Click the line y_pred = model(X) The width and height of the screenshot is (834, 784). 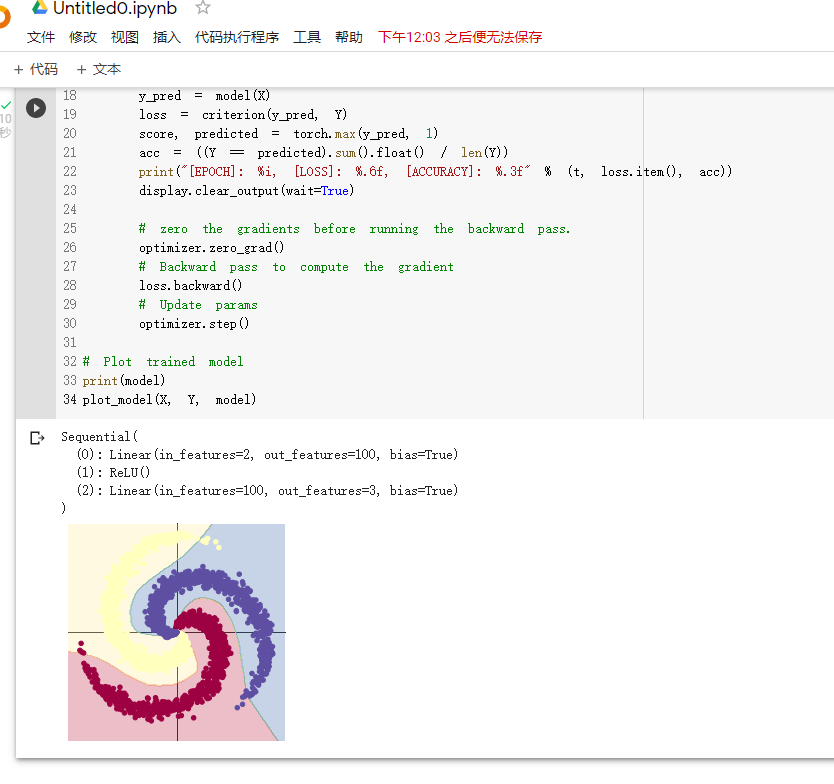[205, 96]
